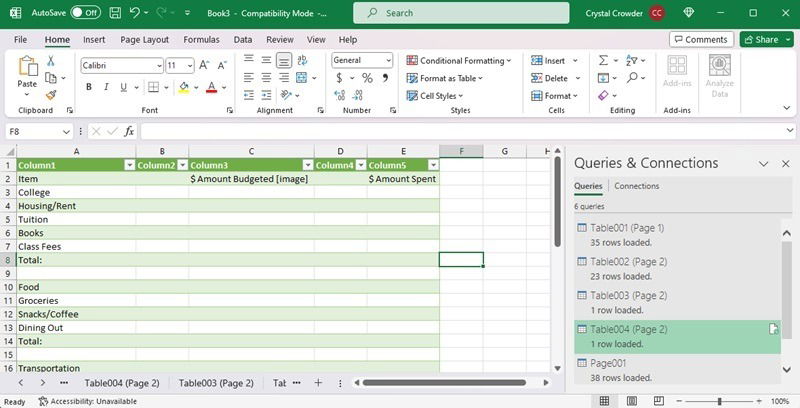Click the new sheet plus button
This screenshot has height=408, width=800.
pos(318,382)
